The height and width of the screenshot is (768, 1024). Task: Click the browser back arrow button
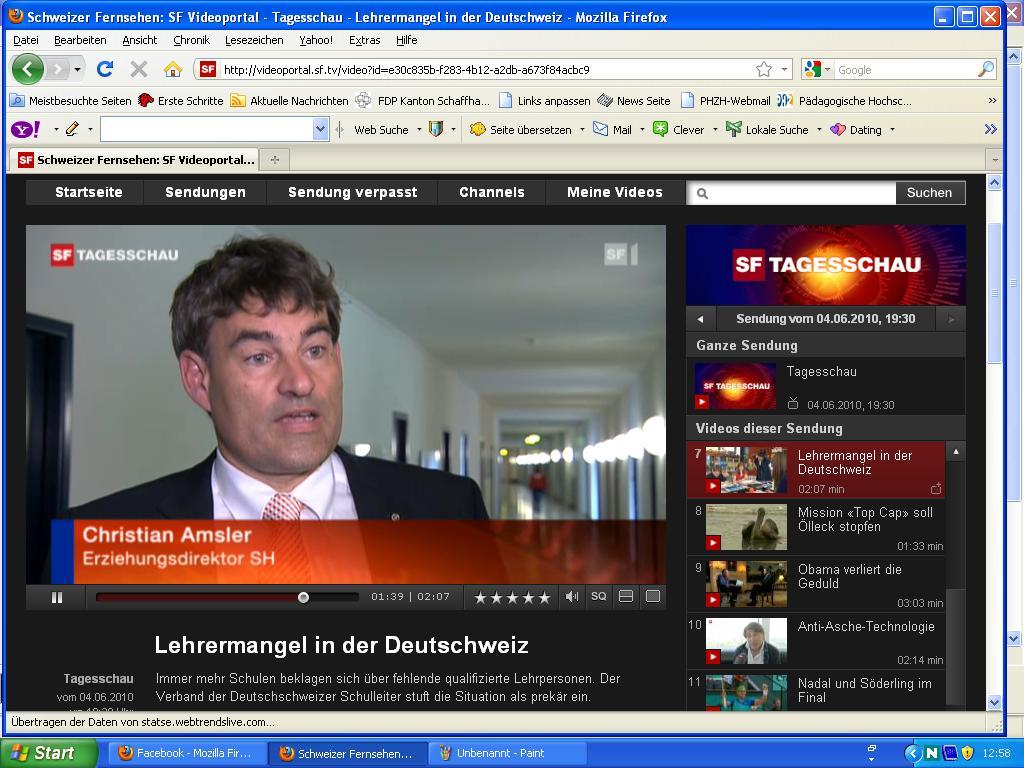click(x=28, y=69)
